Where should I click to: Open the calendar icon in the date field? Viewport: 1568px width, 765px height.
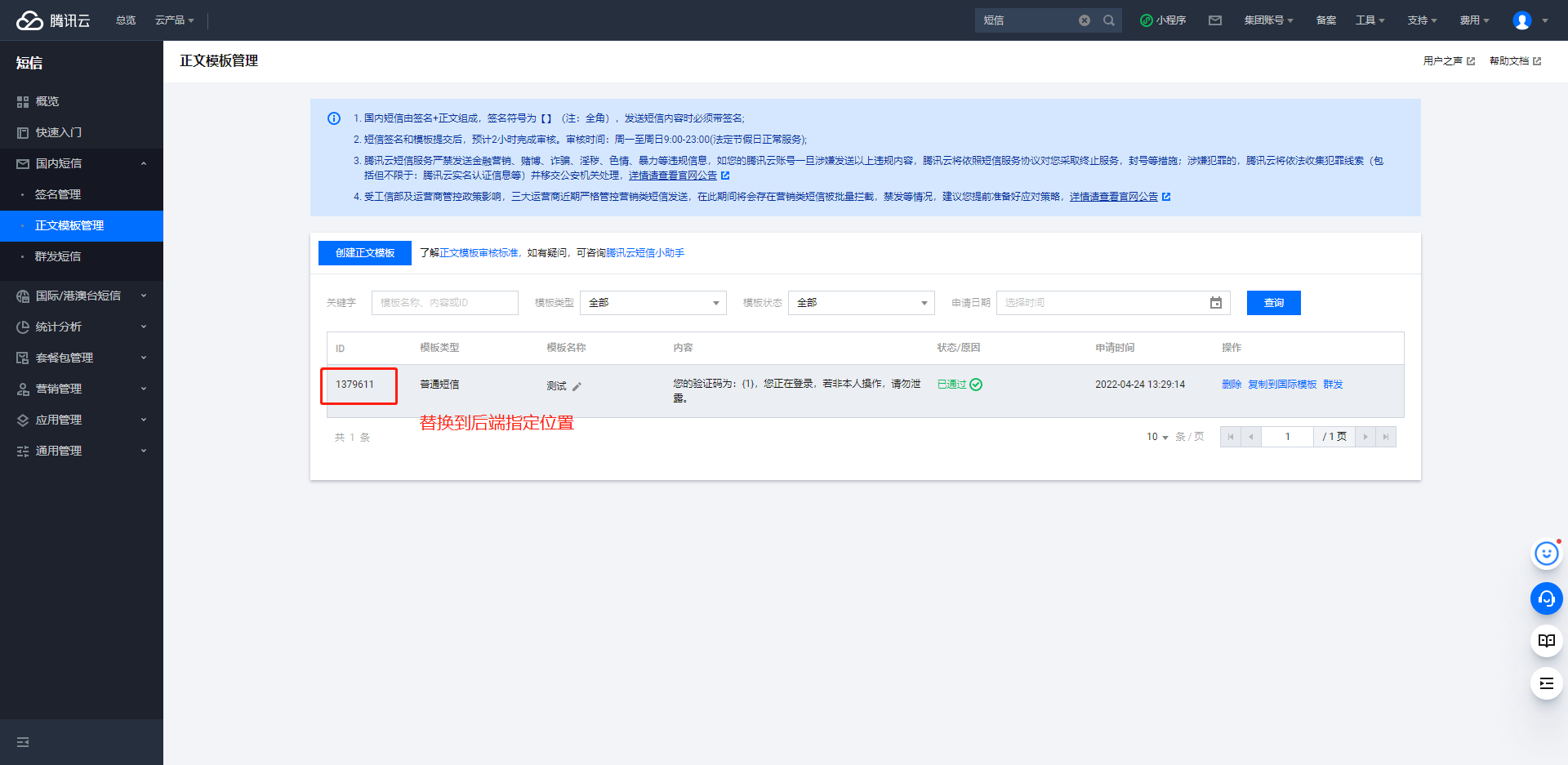[x=1215, y=303]
